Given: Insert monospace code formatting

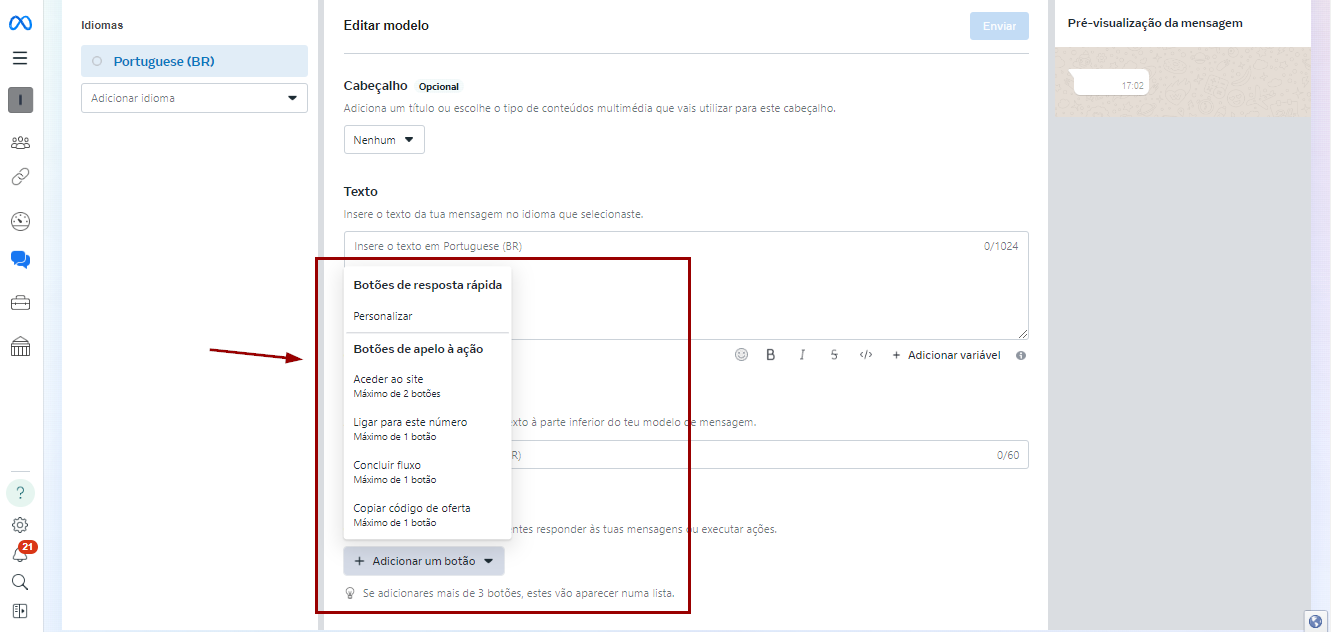Looking at the screenshot, I should coord(866,355).
